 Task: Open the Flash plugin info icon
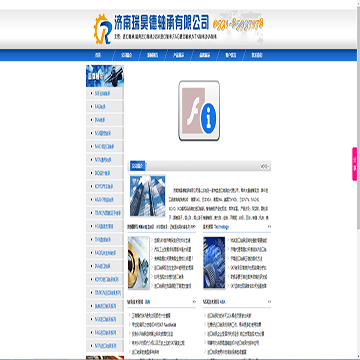click(199, 110)
